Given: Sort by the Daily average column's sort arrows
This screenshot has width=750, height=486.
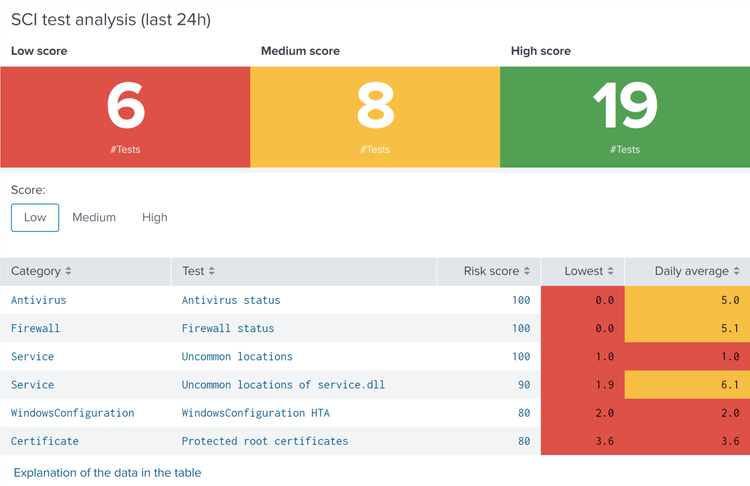Looking at the screenshot, I should click(x=736, y=271).
